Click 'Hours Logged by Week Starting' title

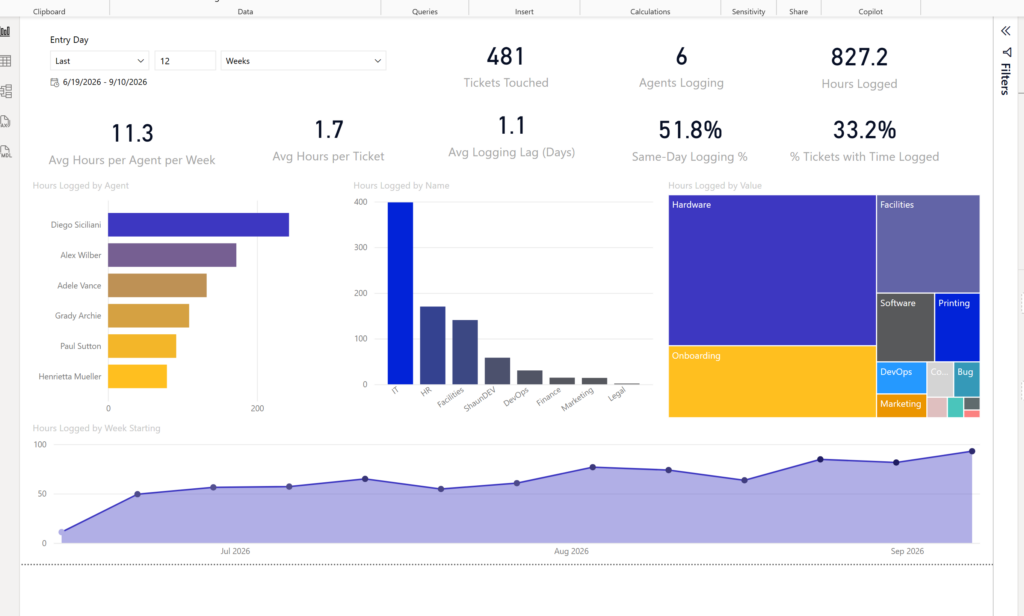click(x=96, y=429)
